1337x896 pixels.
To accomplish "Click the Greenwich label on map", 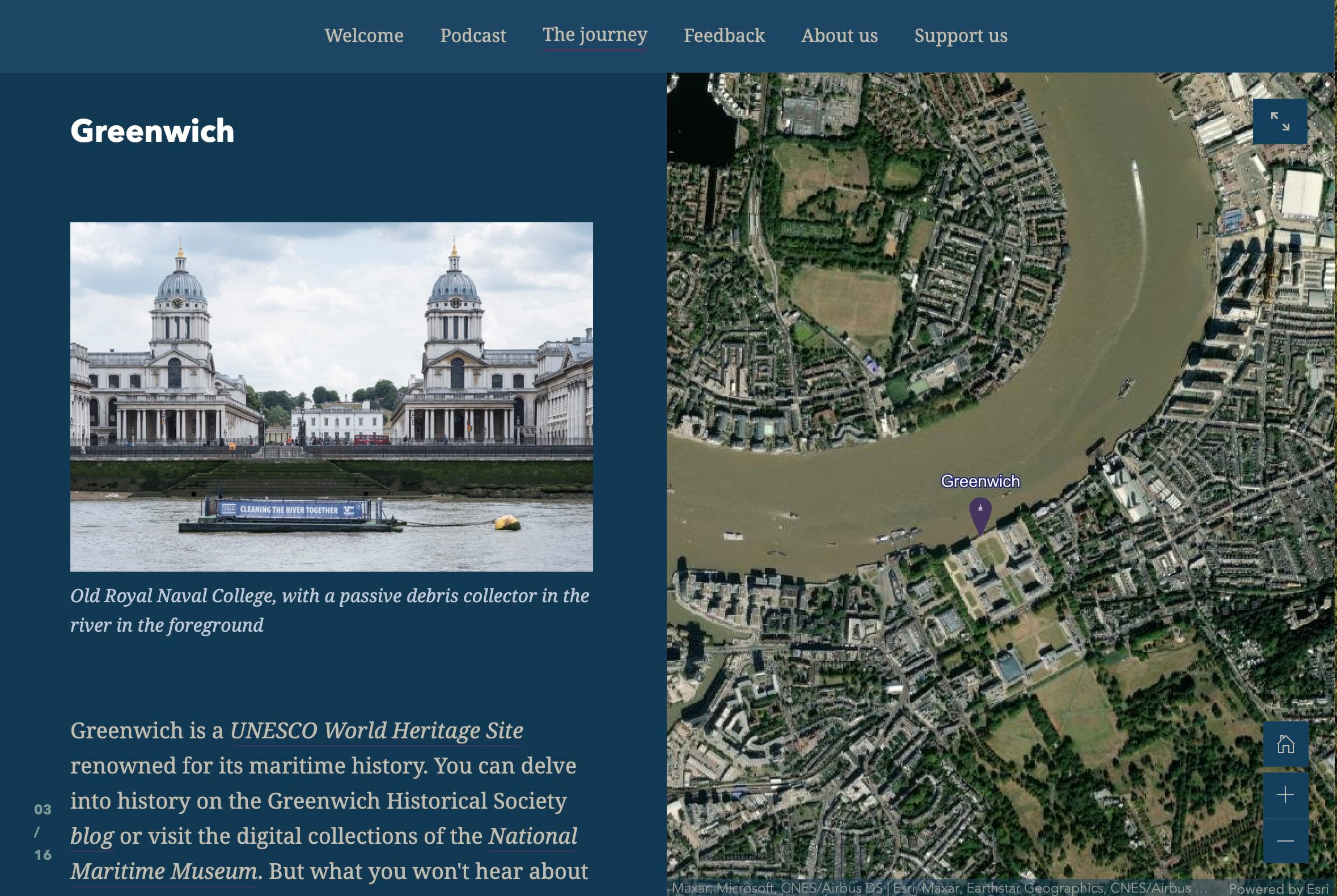I will point(980,481).
